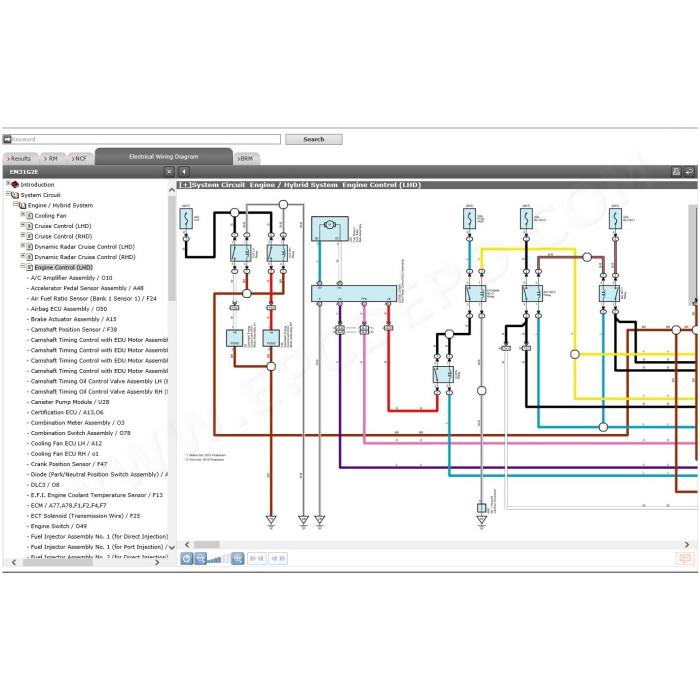Select the Electrical Wiring Diagram tab
The height and width of the screenshot is (700, 700).
click(163, 157)
